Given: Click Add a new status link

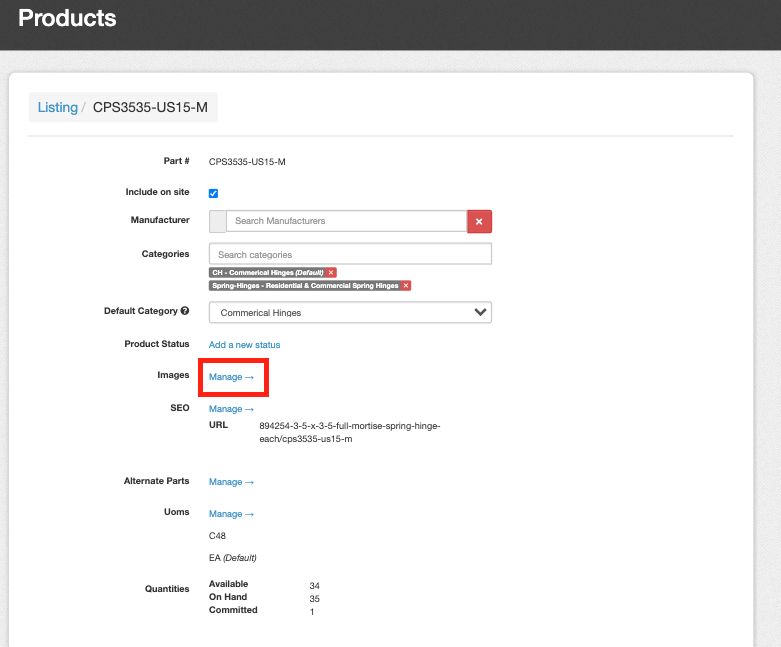Looking at the screenshot, I should 244,344.
